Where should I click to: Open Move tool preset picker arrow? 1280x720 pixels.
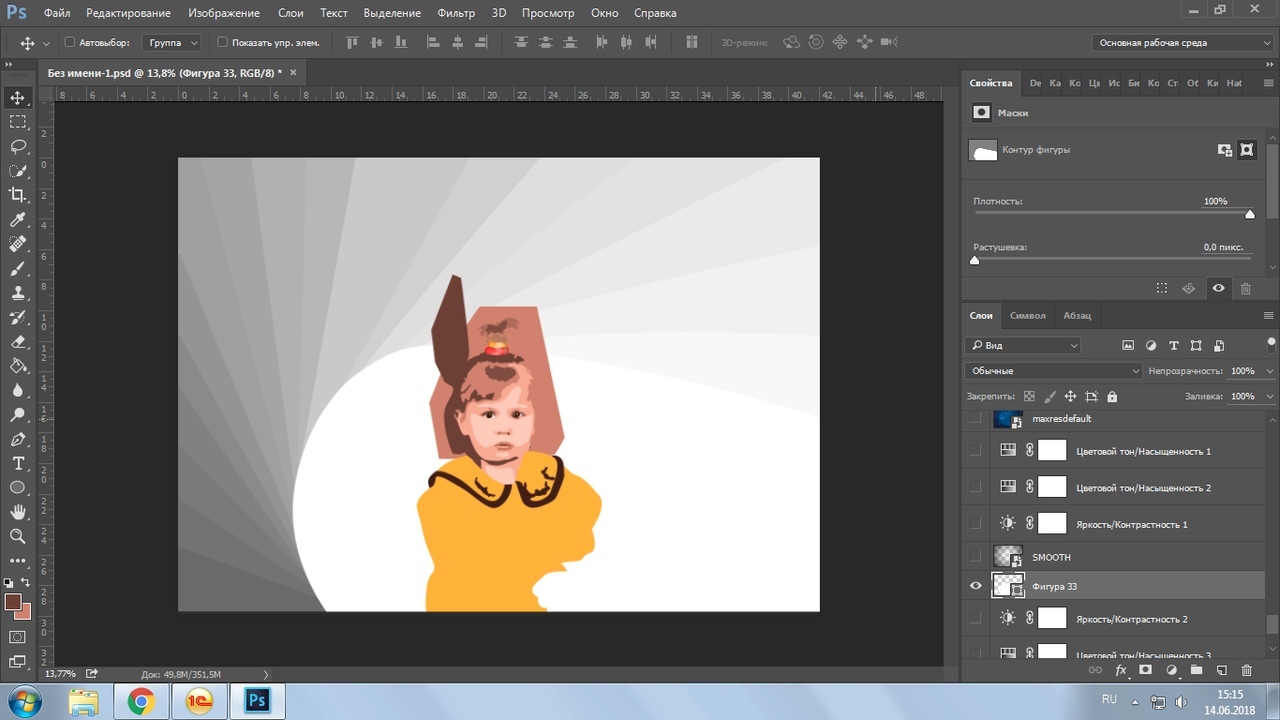coord(46,44)
